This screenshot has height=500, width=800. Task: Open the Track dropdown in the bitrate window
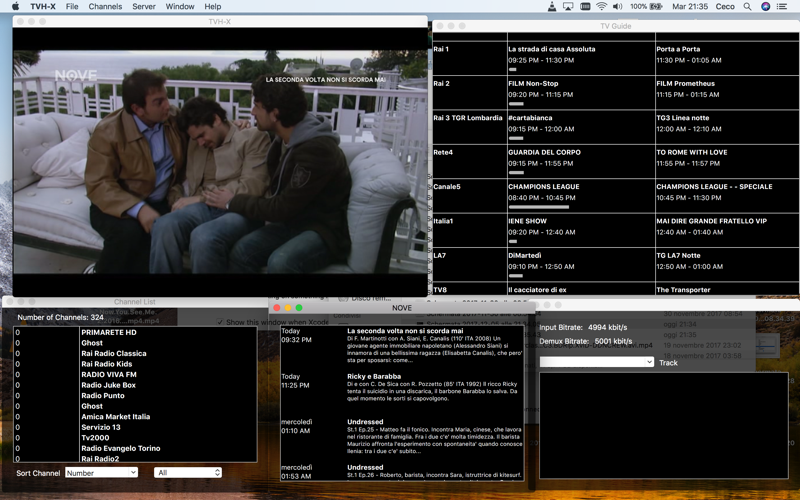pos(596,362)
